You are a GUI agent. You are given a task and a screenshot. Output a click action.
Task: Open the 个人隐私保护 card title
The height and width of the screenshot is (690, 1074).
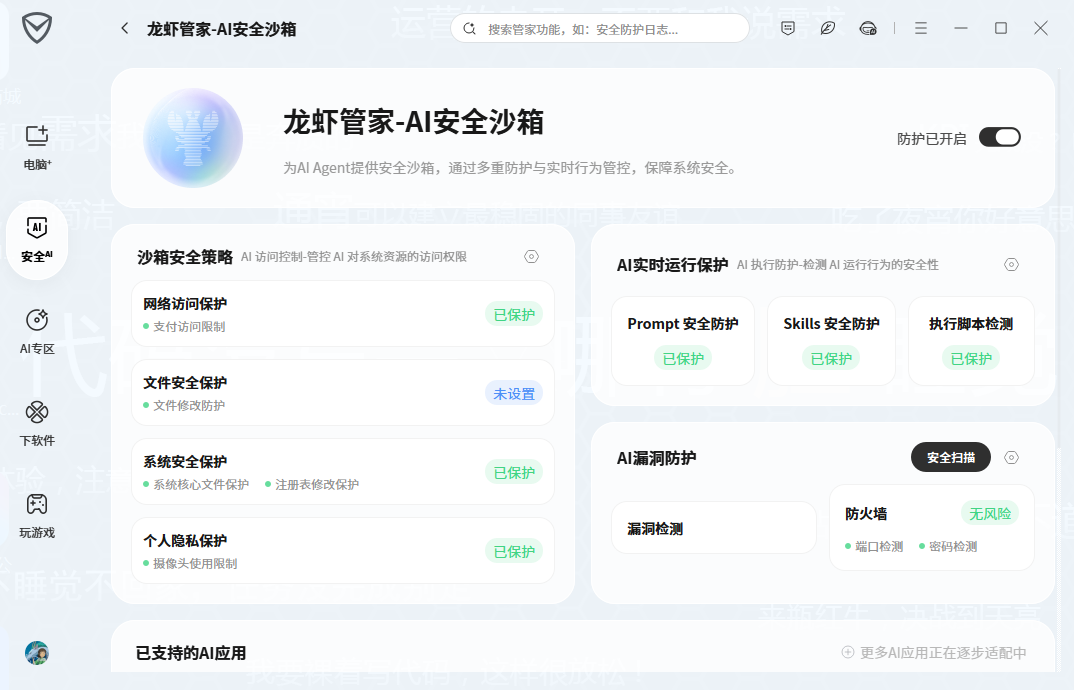click(x=185, y=541)
